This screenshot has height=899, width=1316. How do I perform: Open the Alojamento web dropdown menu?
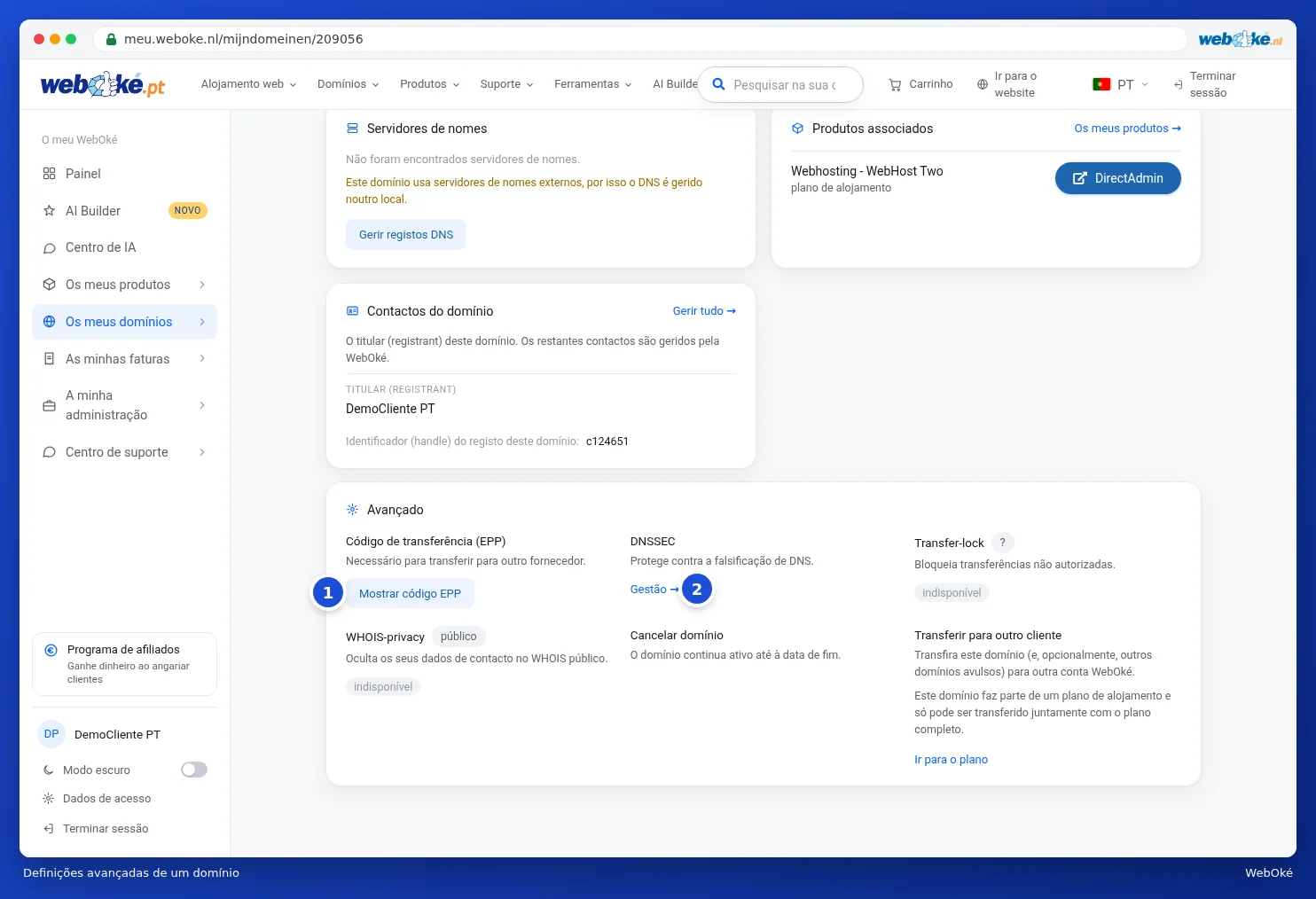pos(249,84)
